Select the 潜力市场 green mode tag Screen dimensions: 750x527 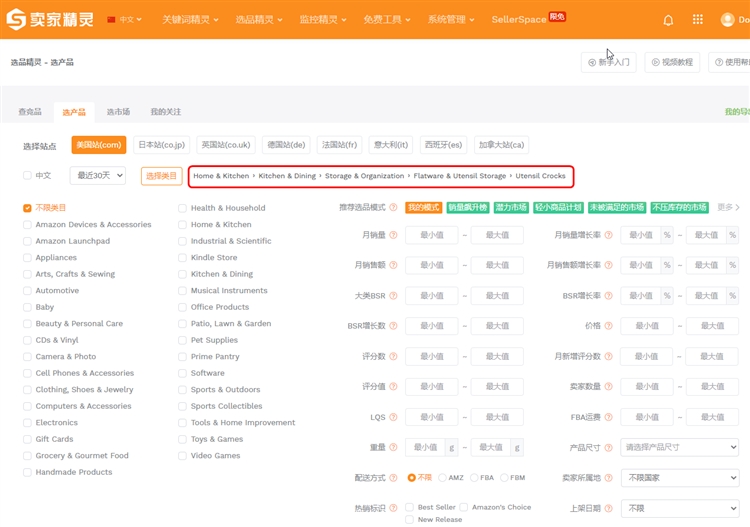[510, 208]
